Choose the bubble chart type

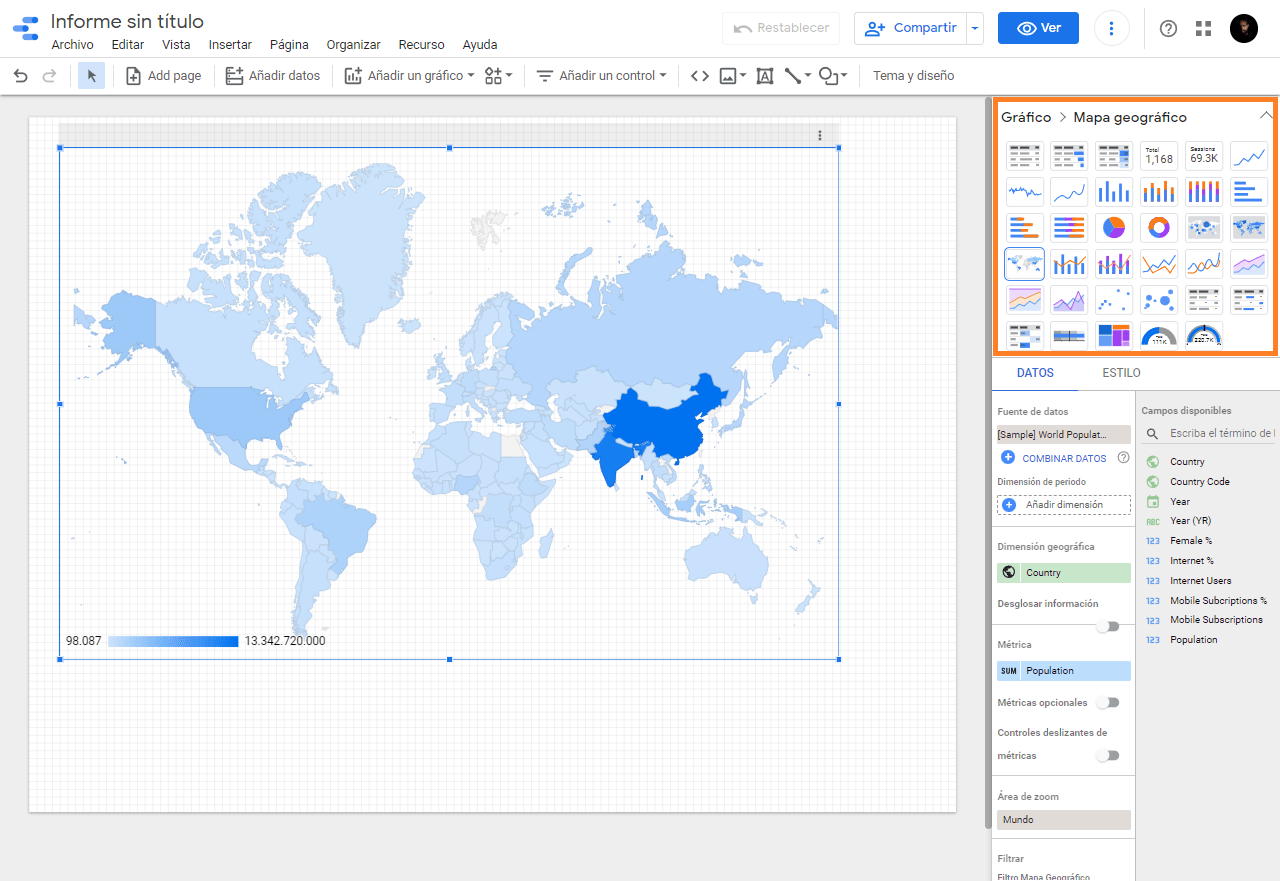[1159, 299]
